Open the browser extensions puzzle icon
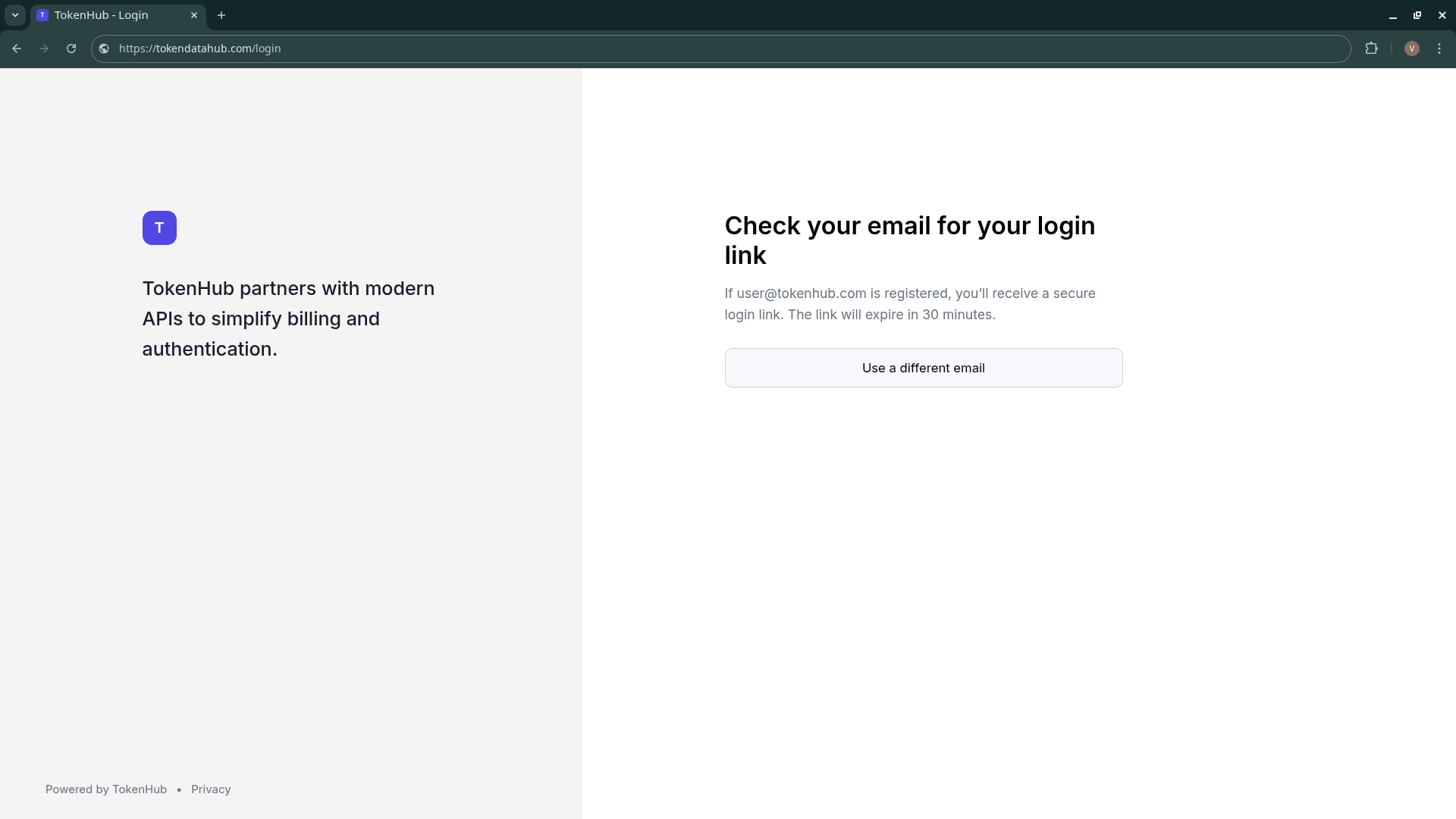 (x=1371, y=49)
